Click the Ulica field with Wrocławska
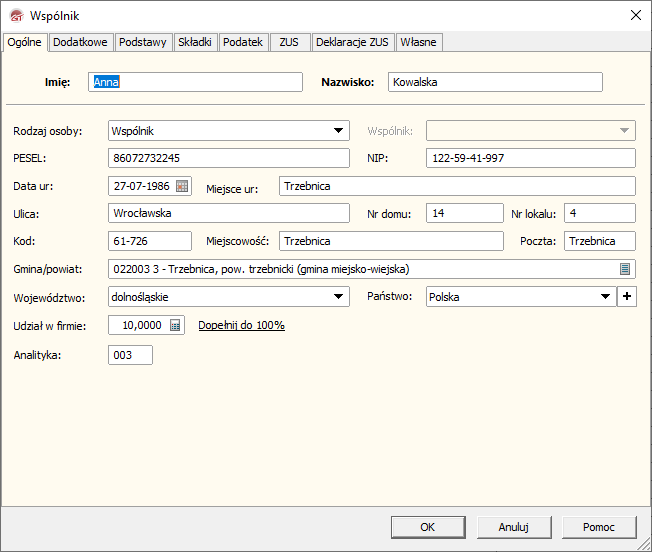 [229, 213]
